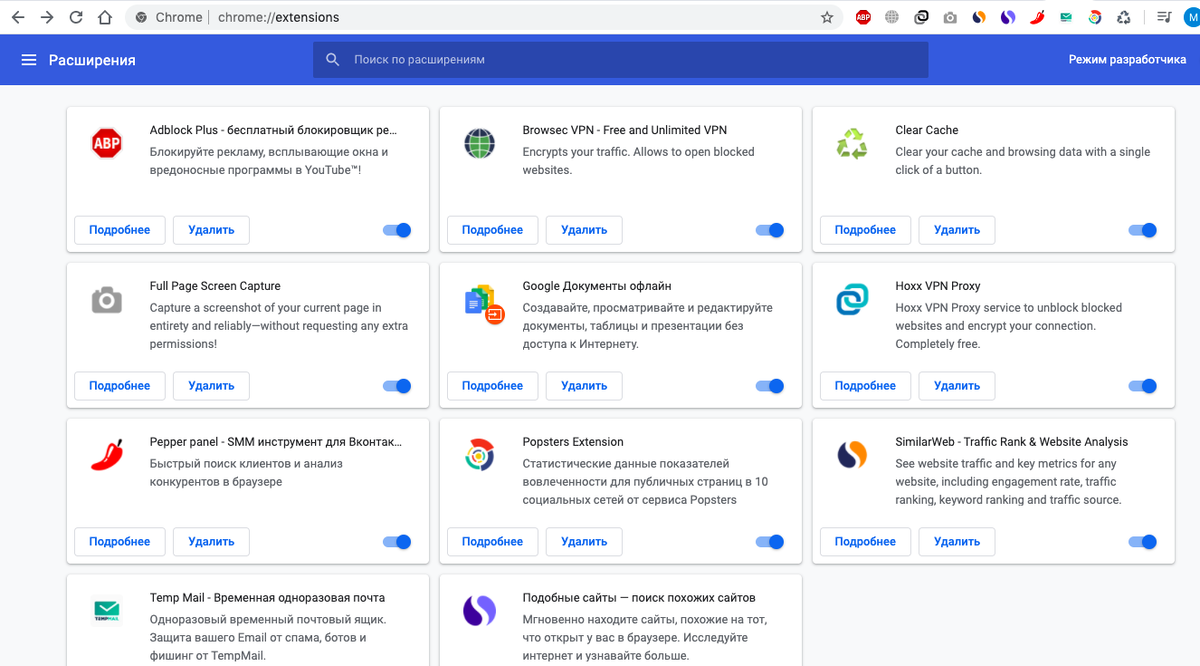Click Удалить for Google Документы офлайн
Viewport: 1200px width, 666px height.
[x=584, y=386]
